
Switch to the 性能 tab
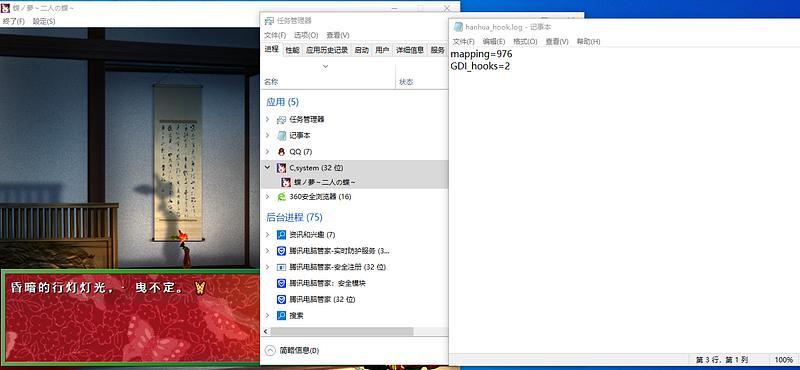[x=292, y=50]
